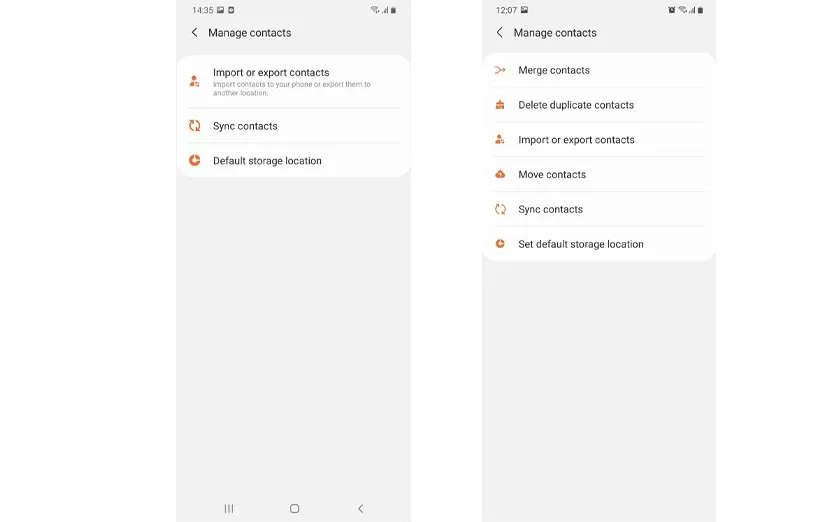Select the Move contacts entry
This screenshot has width=822, height=522.
point(599,175)
